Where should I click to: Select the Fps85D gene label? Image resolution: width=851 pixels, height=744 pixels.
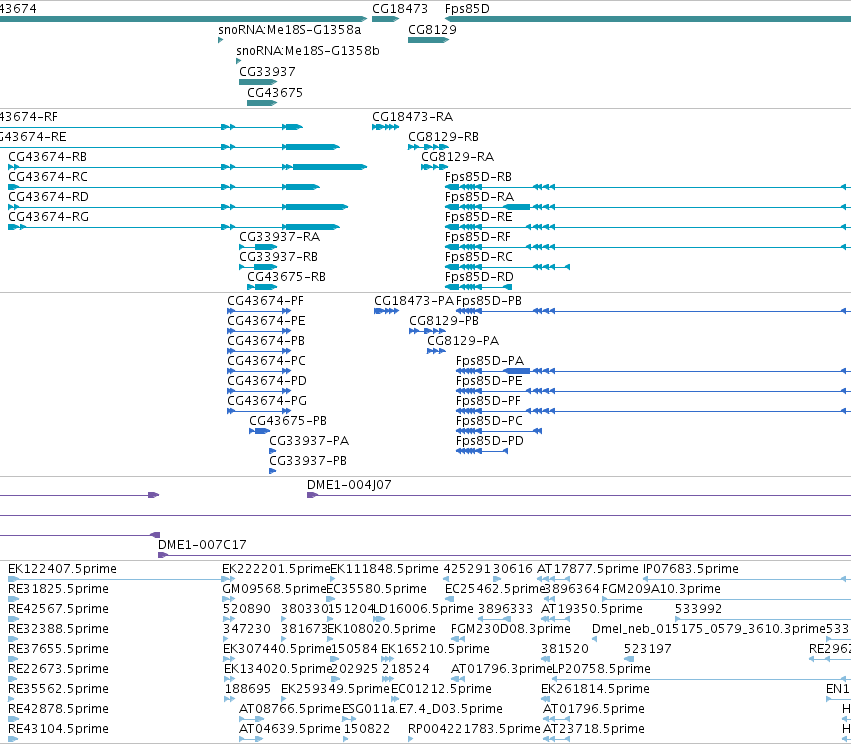click(467, 9)
